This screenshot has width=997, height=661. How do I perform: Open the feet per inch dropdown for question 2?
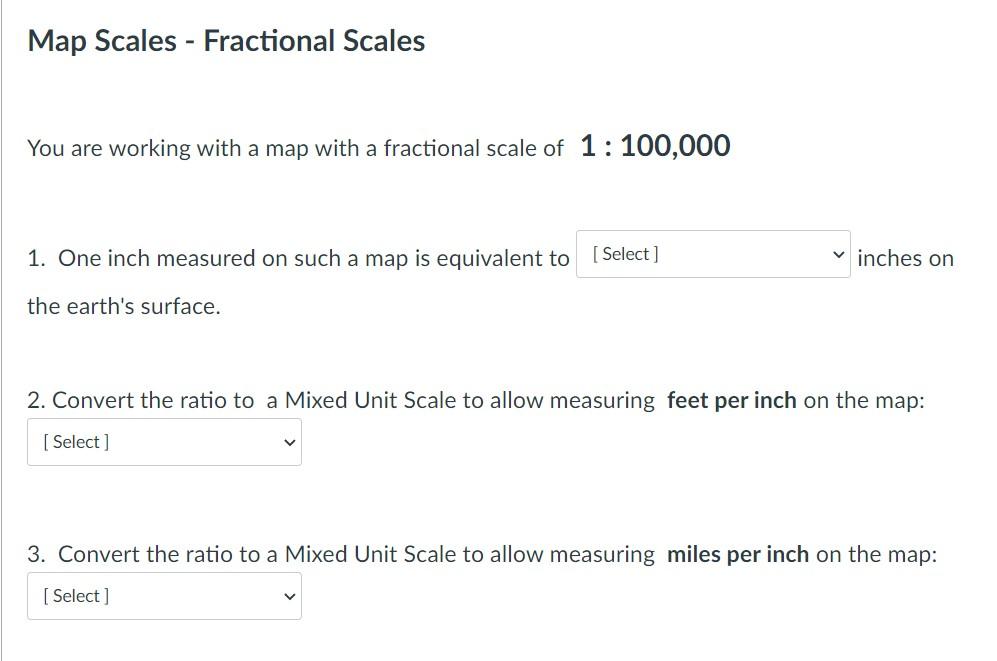164,441
